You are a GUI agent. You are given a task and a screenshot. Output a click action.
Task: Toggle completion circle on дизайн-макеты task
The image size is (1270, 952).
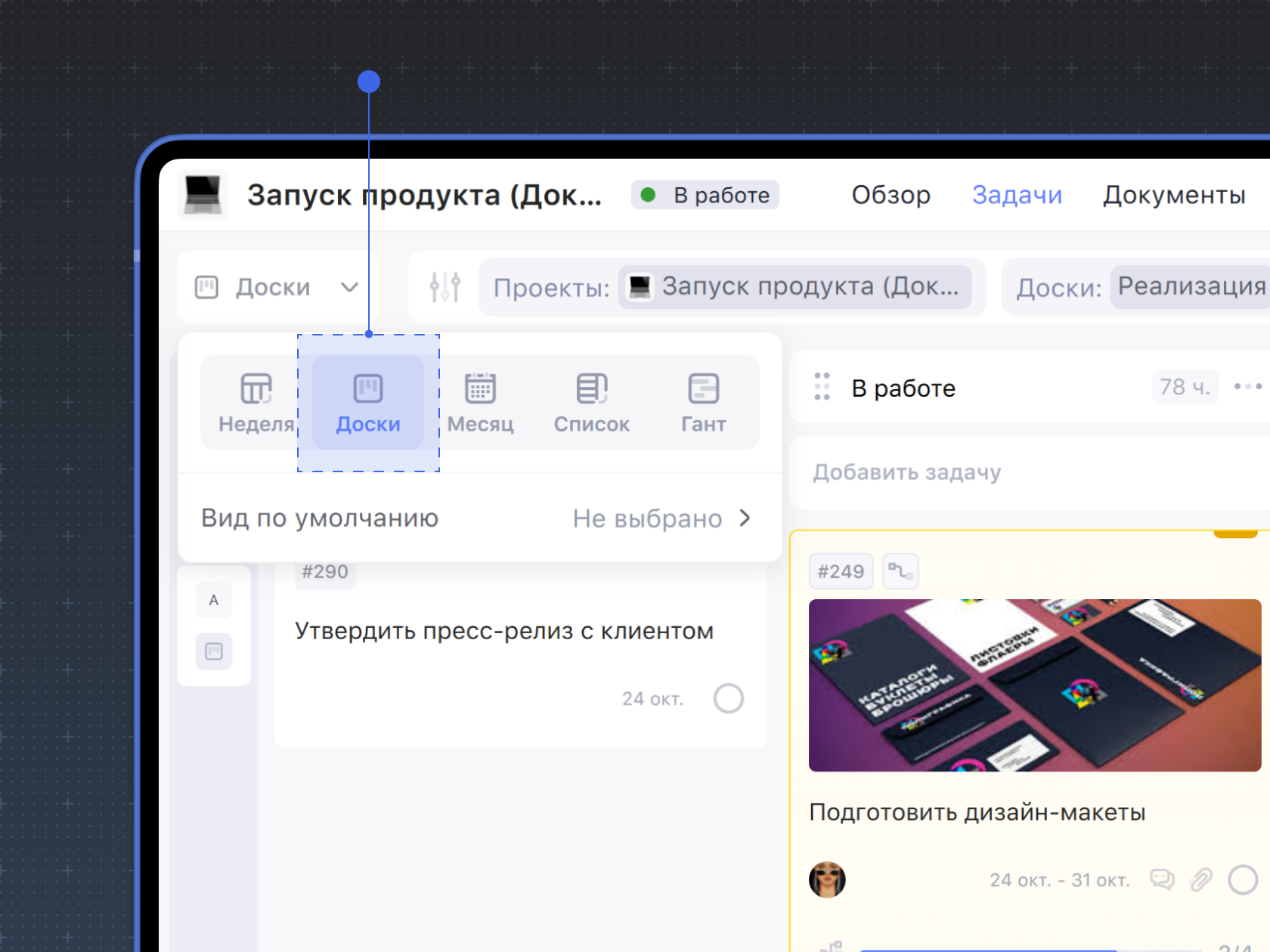pyautogui.click(x=1242, y=879)
